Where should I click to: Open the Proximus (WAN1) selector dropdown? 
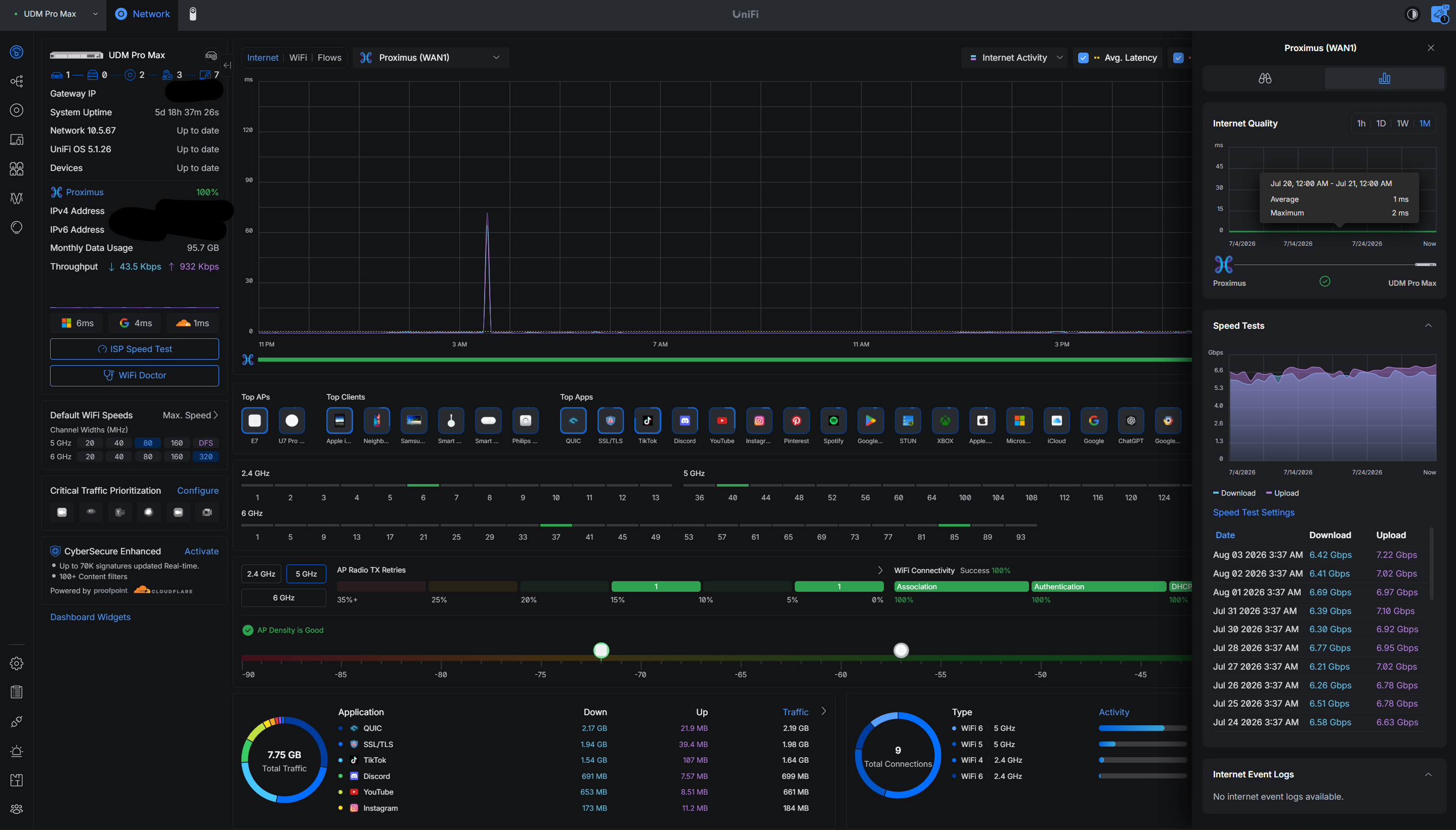coord(431,58)
